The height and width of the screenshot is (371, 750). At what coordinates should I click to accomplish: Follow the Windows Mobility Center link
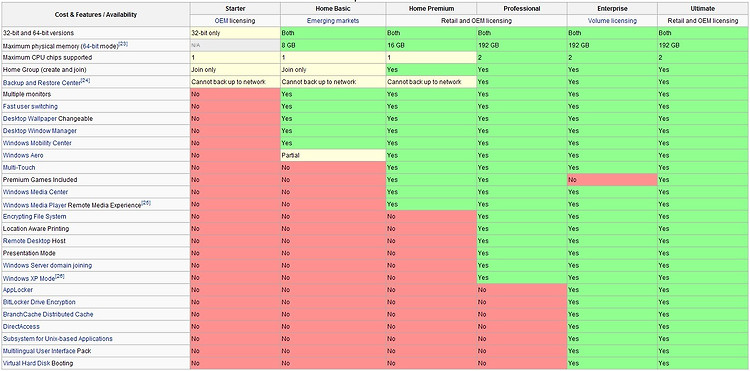(37, 143)
